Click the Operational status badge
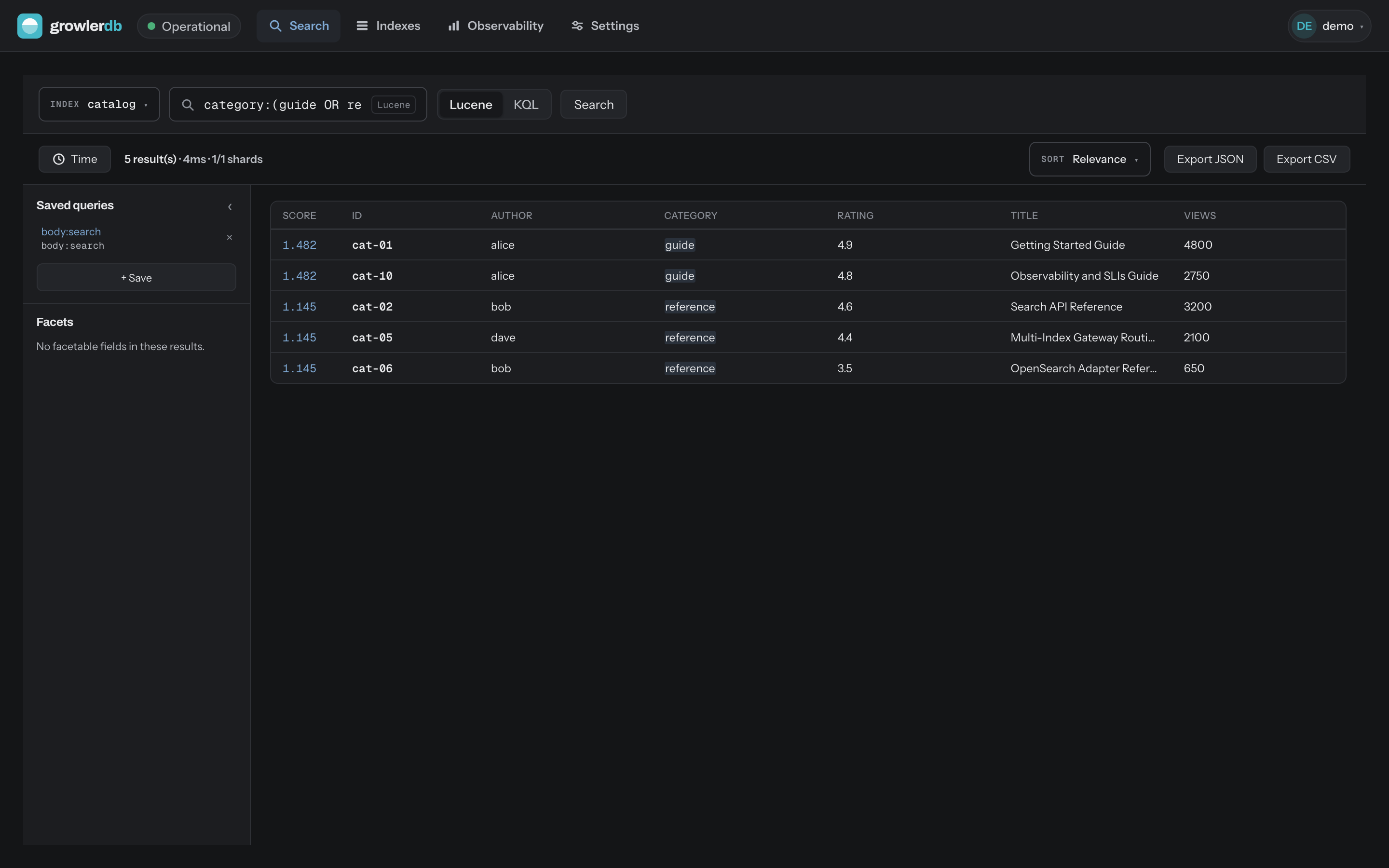This screenshot has height=868, width=1389. 189,27
